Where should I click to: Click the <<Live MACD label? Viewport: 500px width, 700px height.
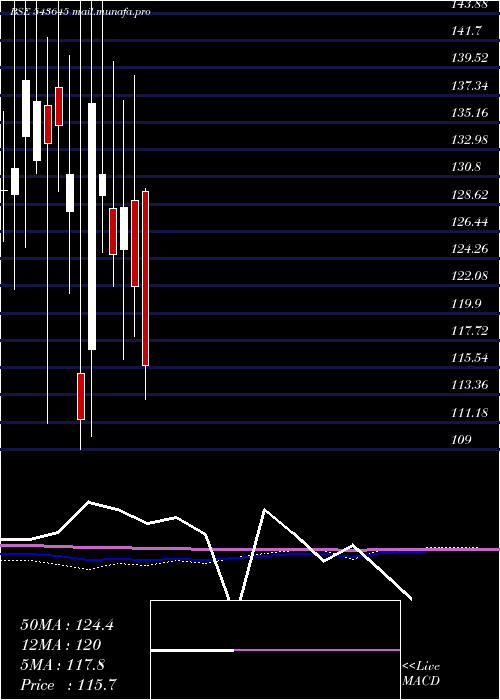tap(421, 673)
